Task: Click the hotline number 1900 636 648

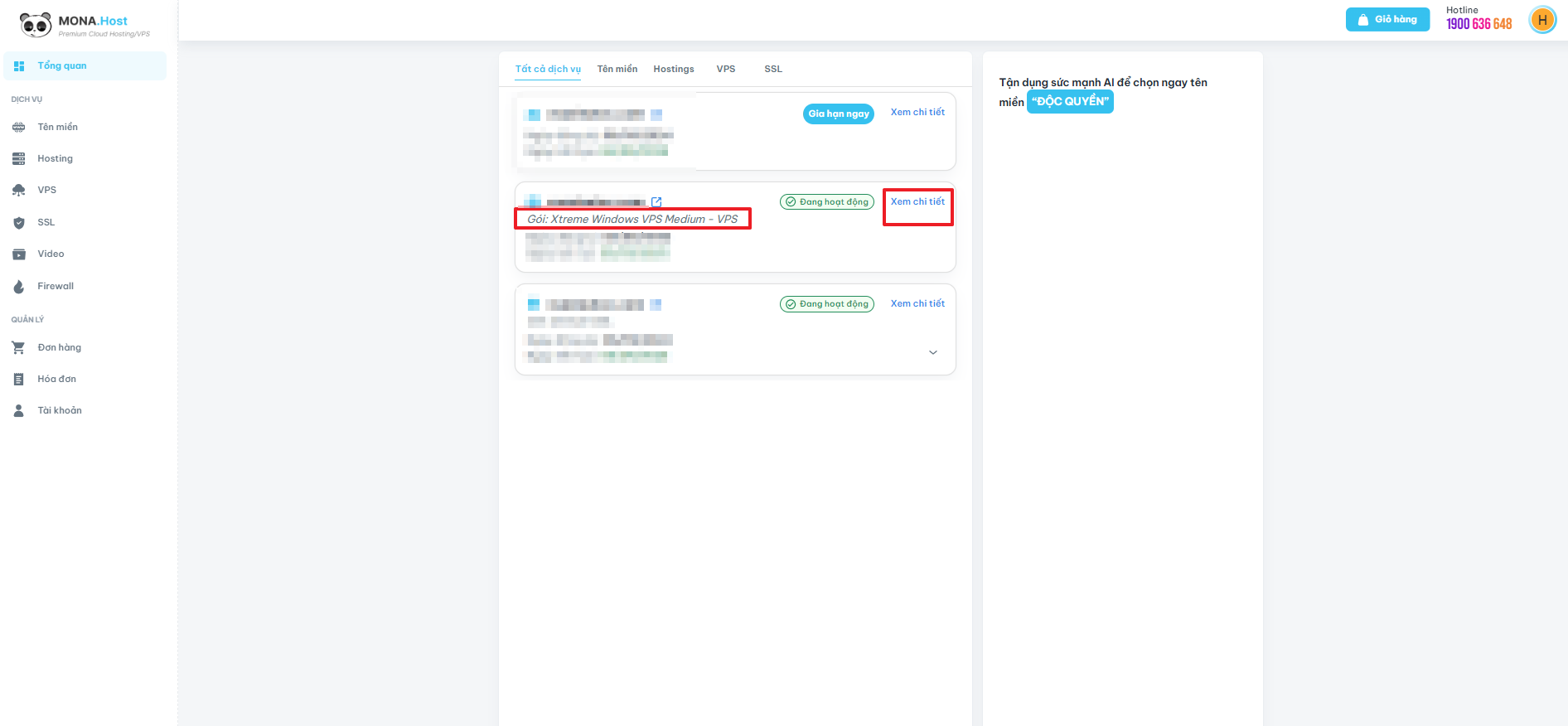Action: (1478, 24)
